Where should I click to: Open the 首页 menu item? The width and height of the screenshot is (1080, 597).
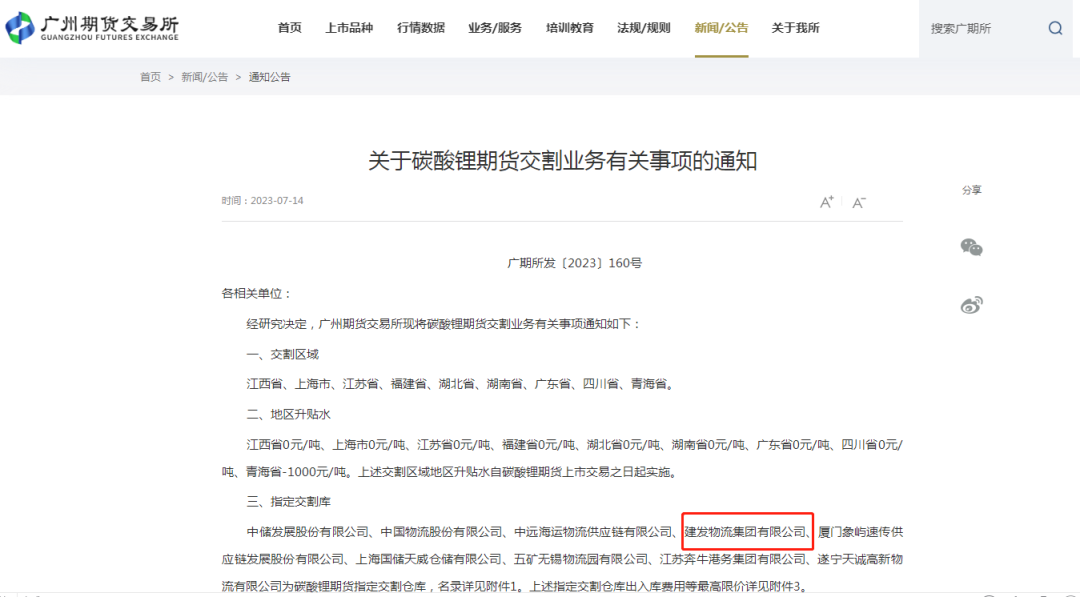pos(289,28)
